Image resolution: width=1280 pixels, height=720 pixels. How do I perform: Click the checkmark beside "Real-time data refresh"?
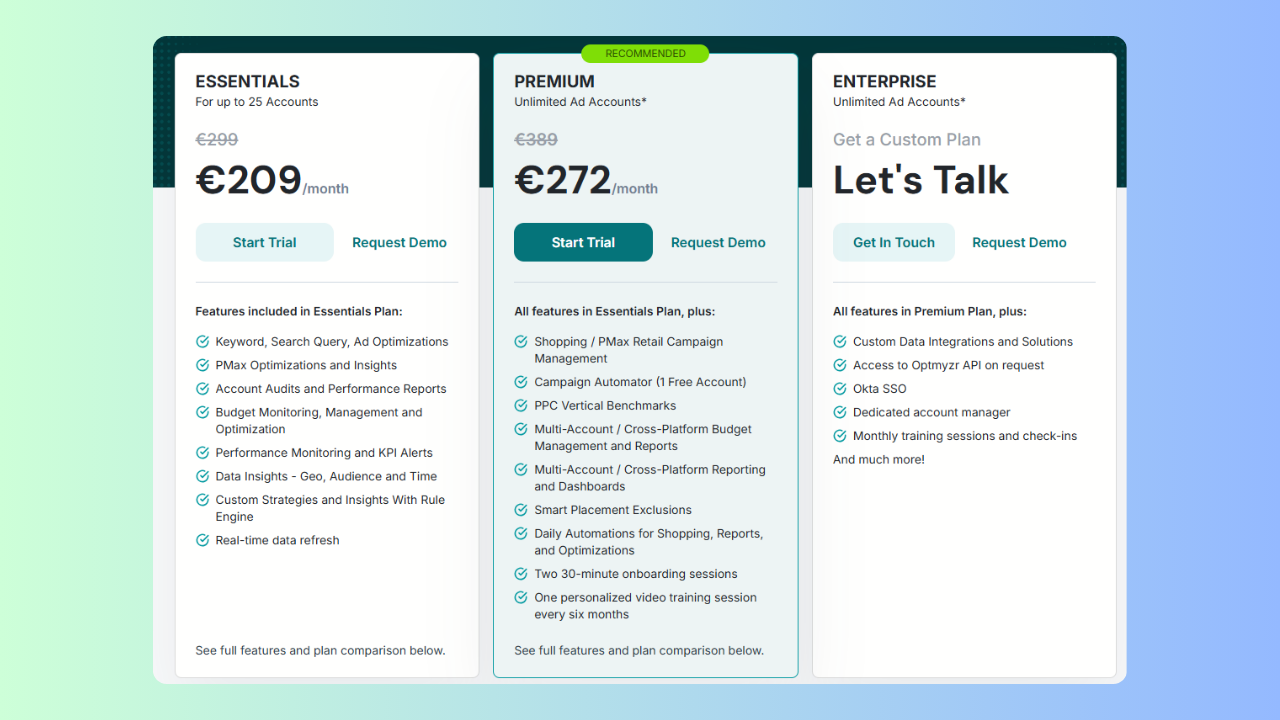coord(202,540)
